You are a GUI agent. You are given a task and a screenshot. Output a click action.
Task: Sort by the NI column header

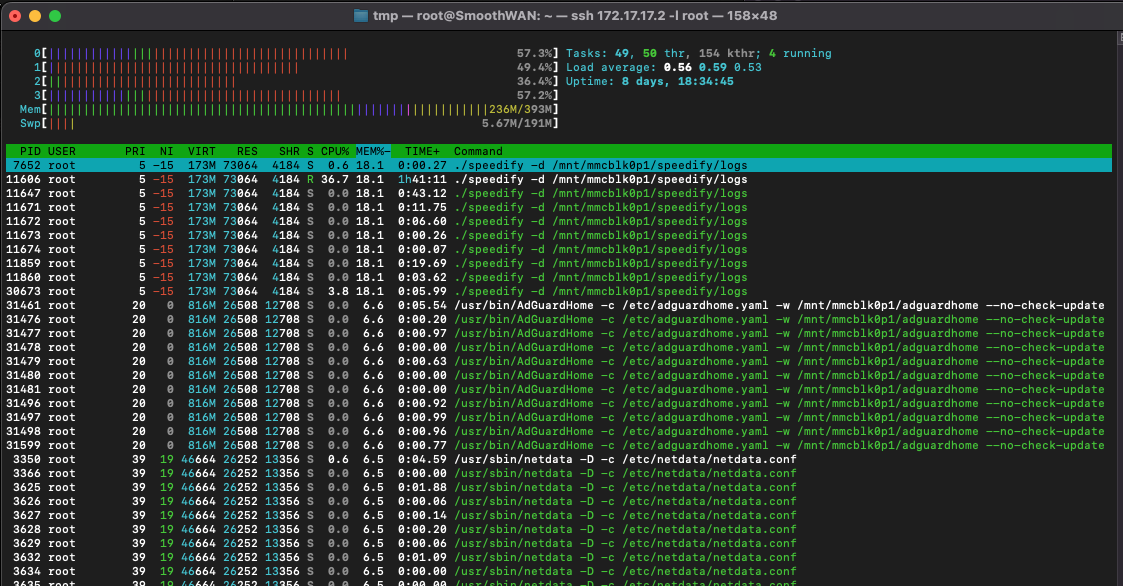[166, 151]
